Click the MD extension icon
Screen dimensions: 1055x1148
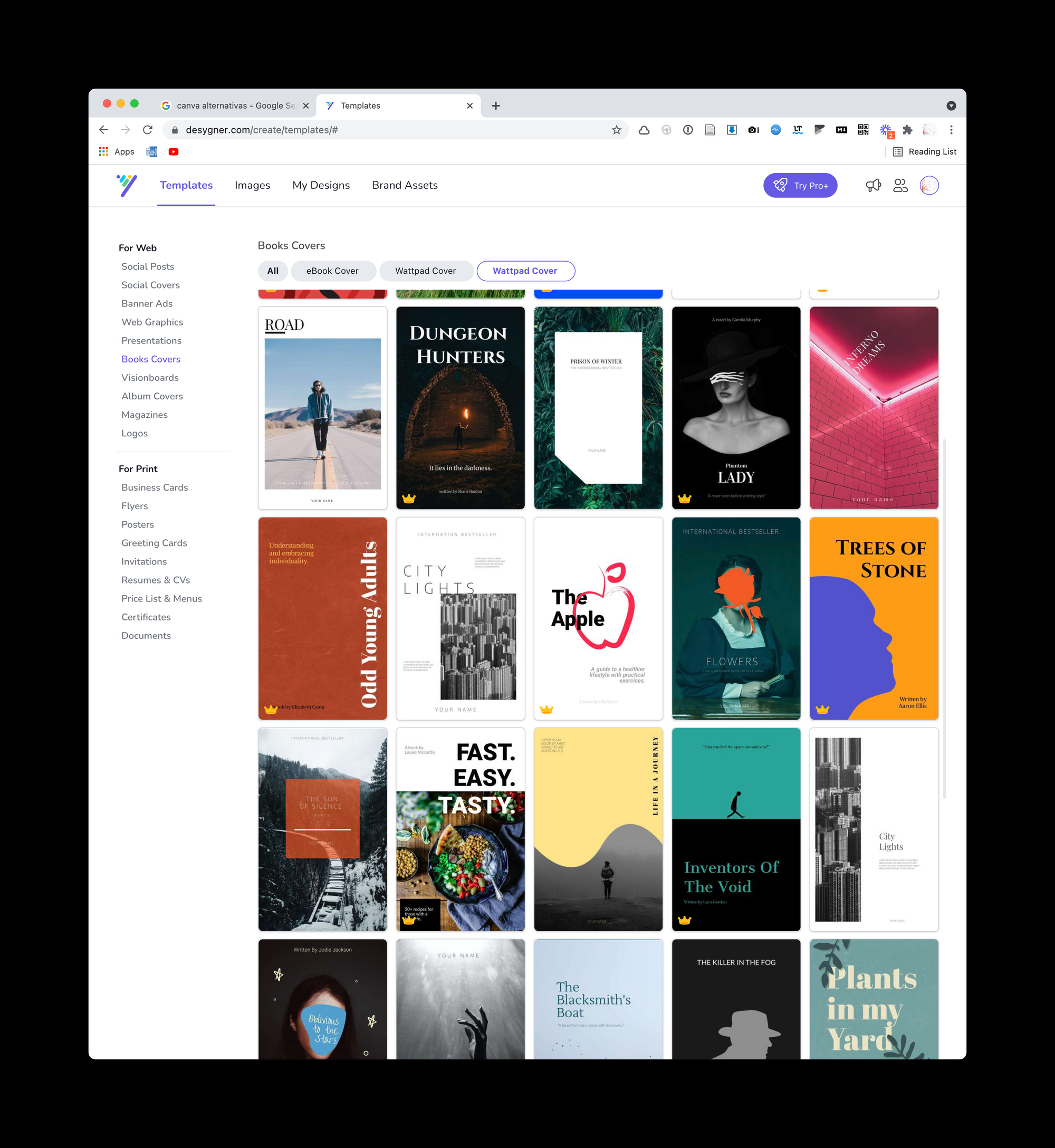(x=841, y=130)
